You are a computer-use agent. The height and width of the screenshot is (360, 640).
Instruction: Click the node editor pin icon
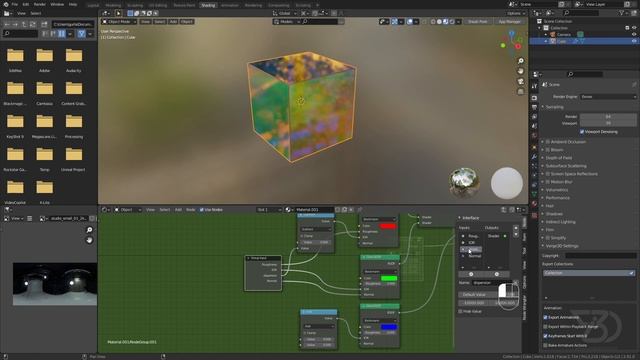[360, 210]
